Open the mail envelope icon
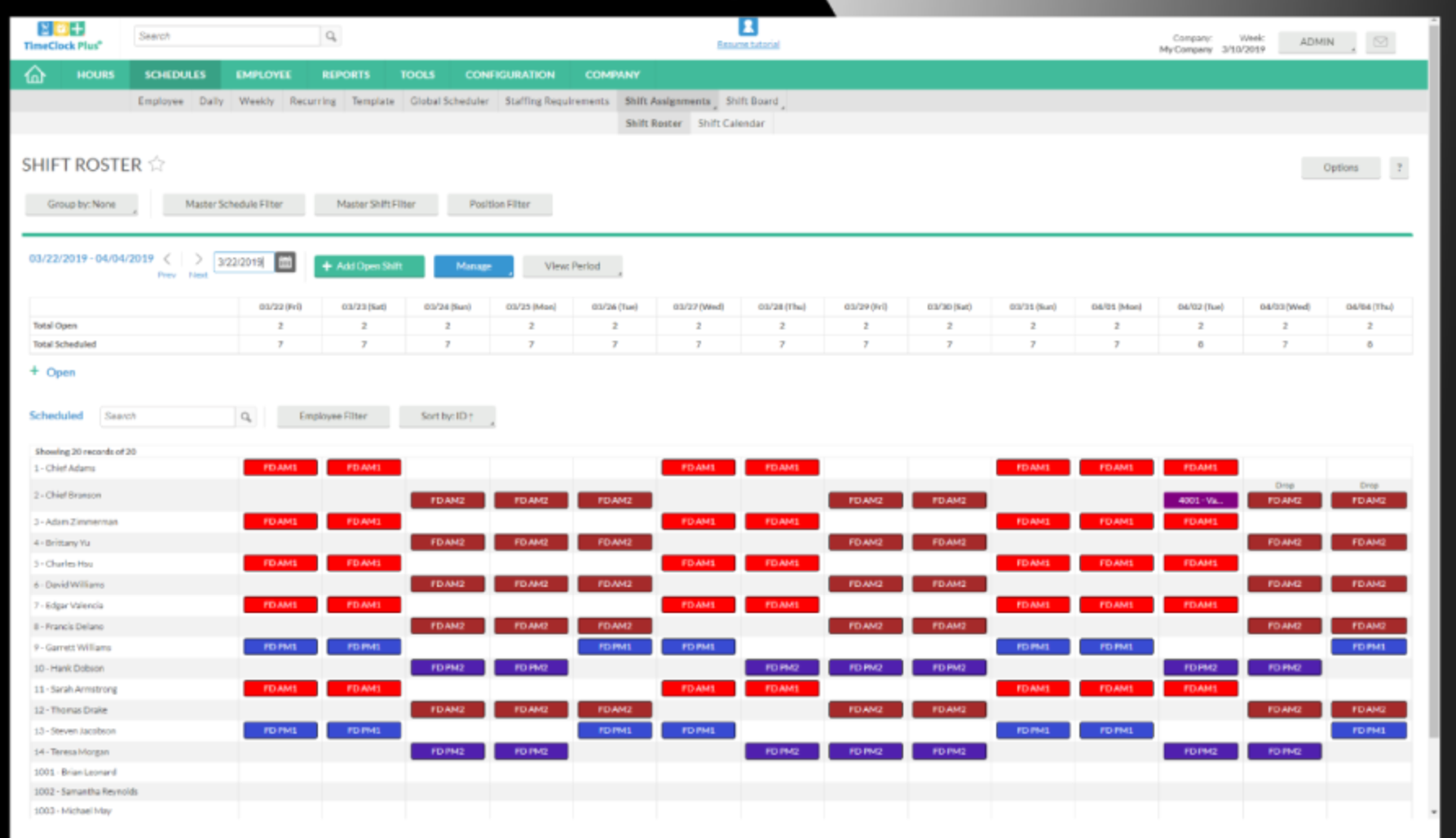 coord(1380,42)
